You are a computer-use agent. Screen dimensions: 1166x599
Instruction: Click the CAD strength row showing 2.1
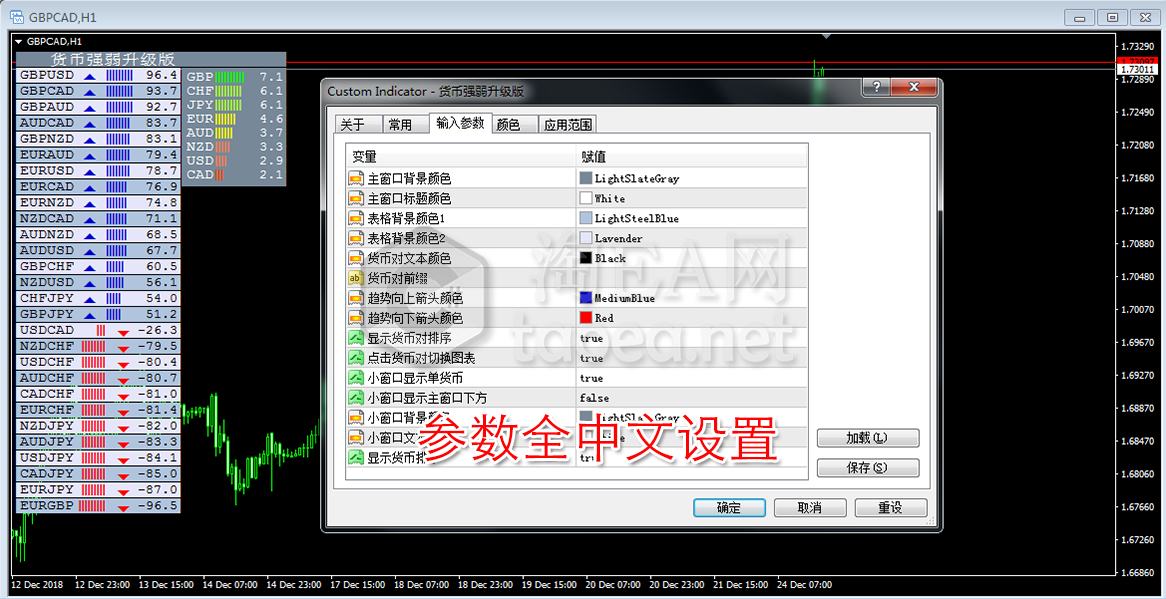233,175
